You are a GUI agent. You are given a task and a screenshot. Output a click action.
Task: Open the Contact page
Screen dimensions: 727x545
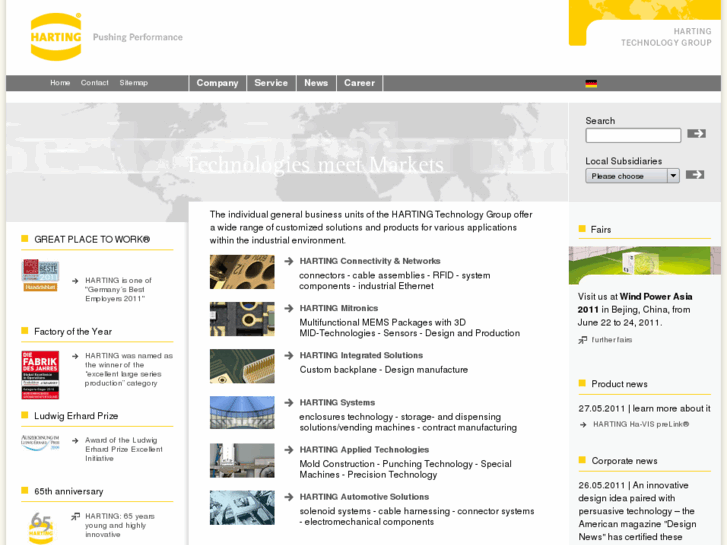[x=95, y=83]
